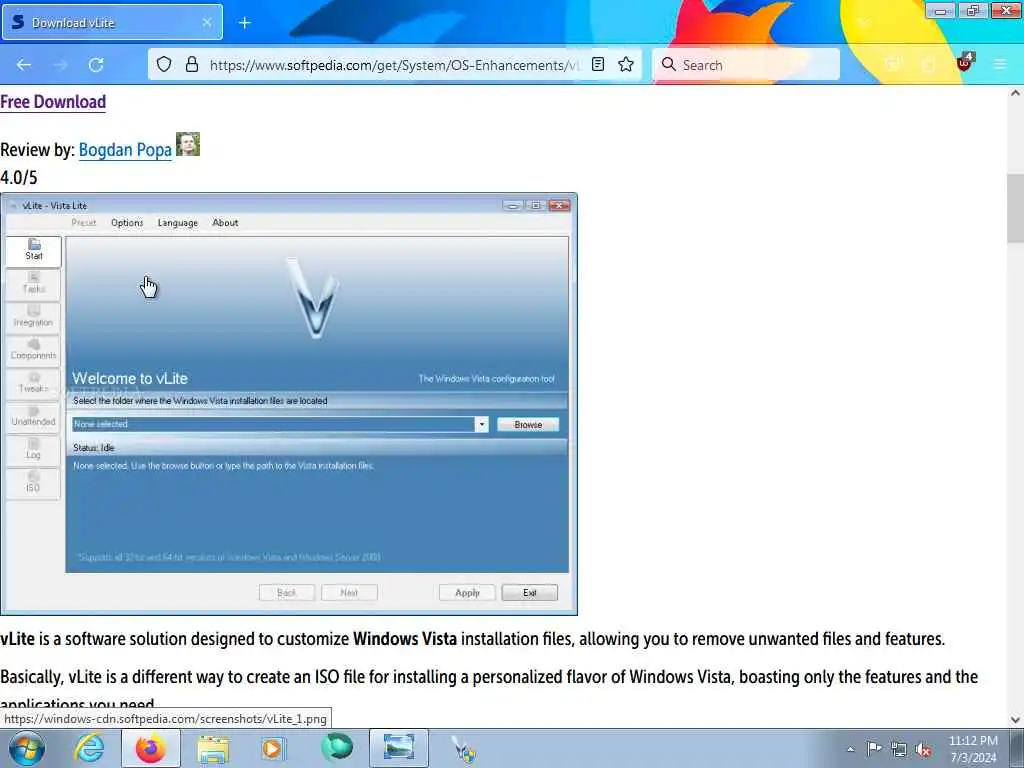1024x768 pixels.
Task: Click the reviewer's avatar photo
Action: coord(188,144)
